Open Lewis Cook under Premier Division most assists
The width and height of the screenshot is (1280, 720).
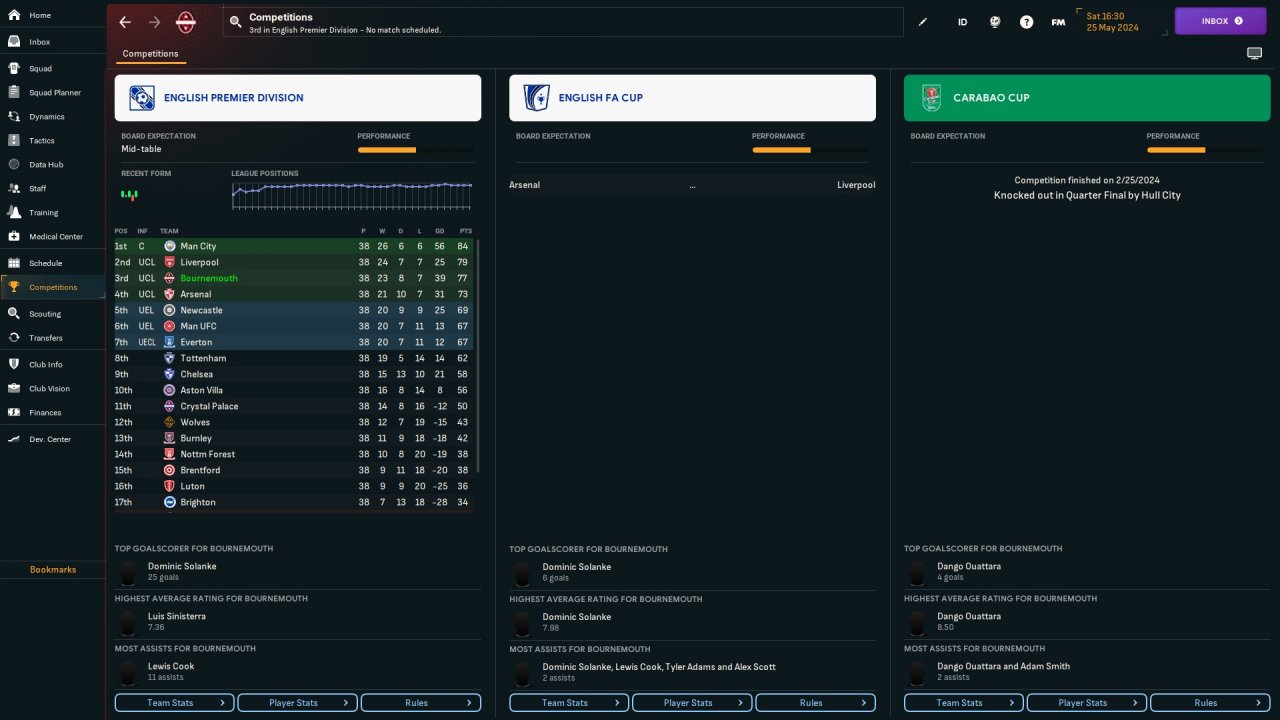[171, 666]
